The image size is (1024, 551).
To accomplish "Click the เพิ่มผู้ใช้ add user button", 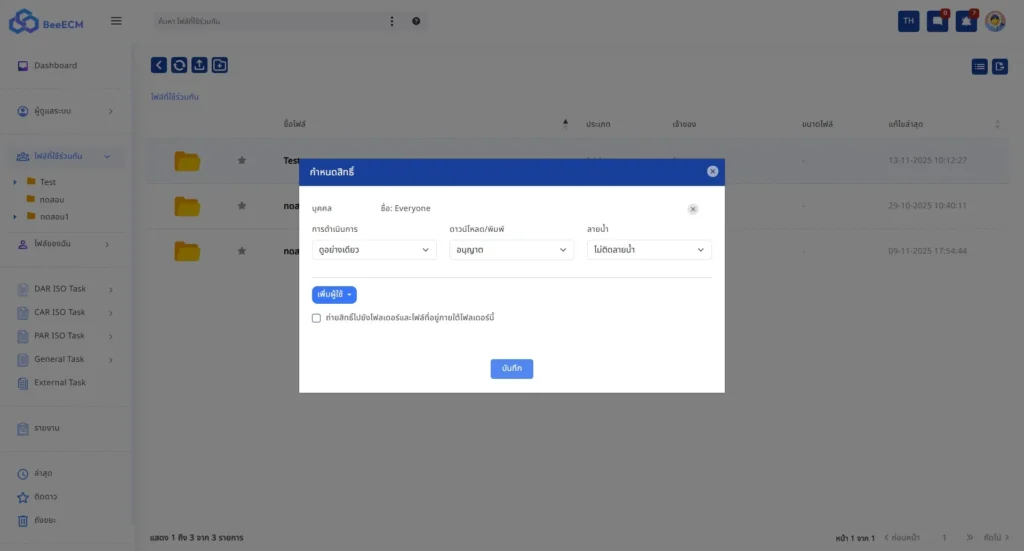I will tap(334, 295).
